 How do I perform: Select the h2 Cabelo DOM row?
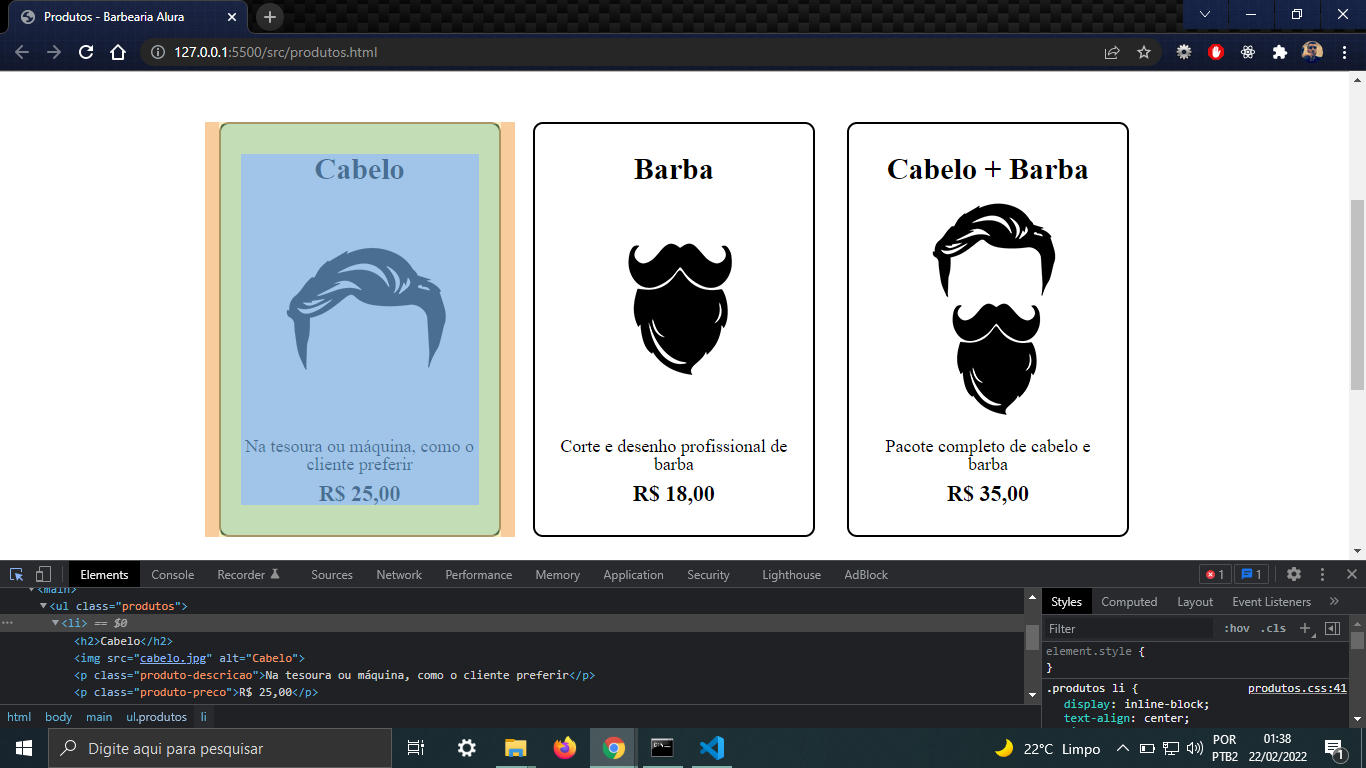512,641
